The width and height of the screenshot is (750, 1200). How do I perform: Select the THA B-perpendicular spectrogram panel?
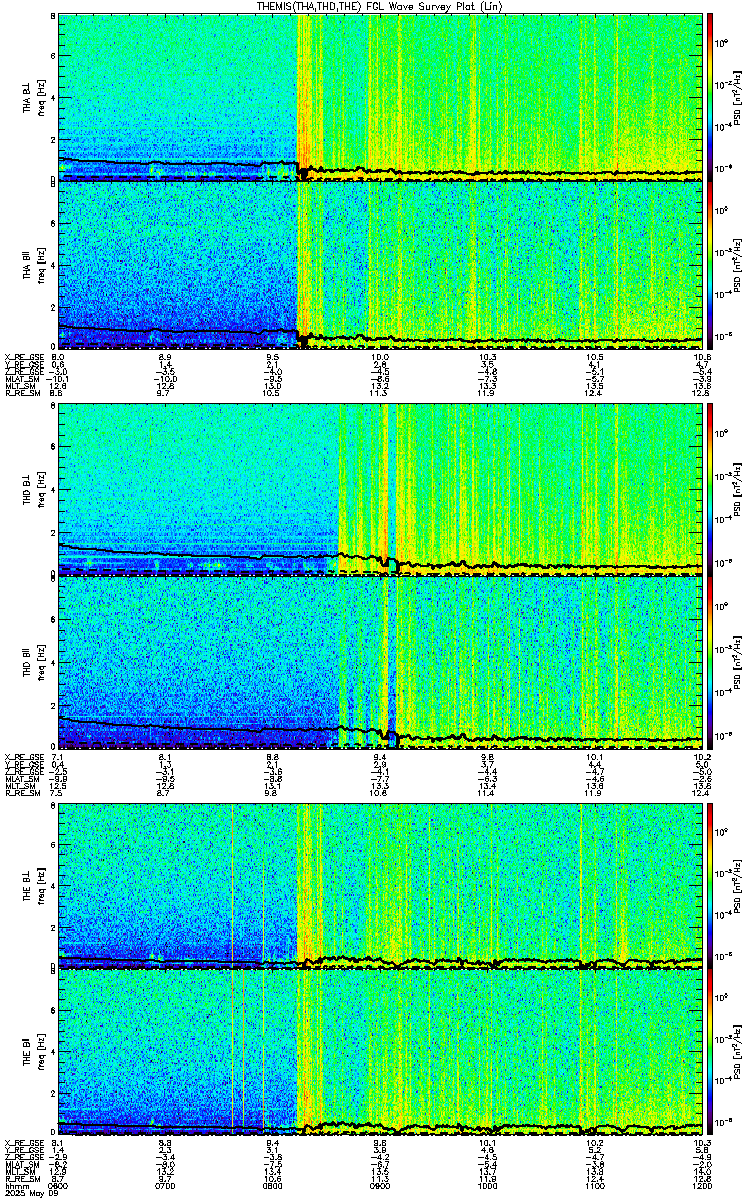381,97
